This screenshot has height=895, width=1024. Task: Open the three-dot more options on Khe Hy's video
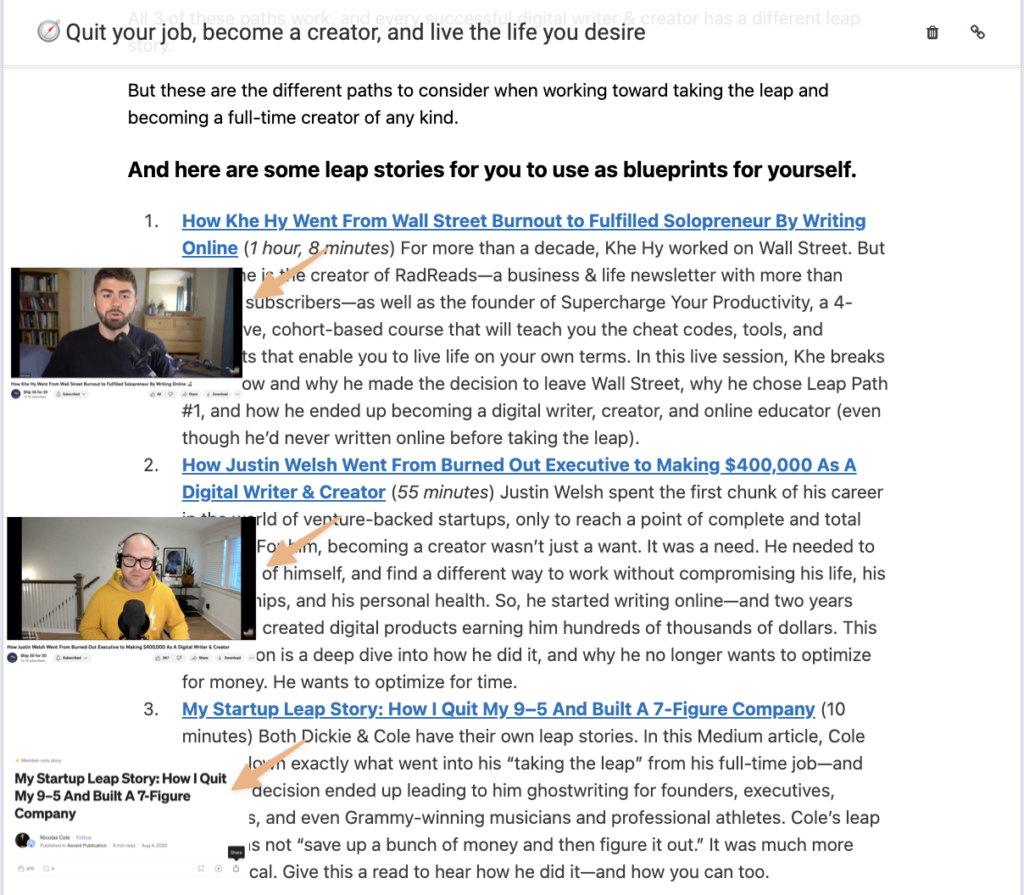pos(237,394)
